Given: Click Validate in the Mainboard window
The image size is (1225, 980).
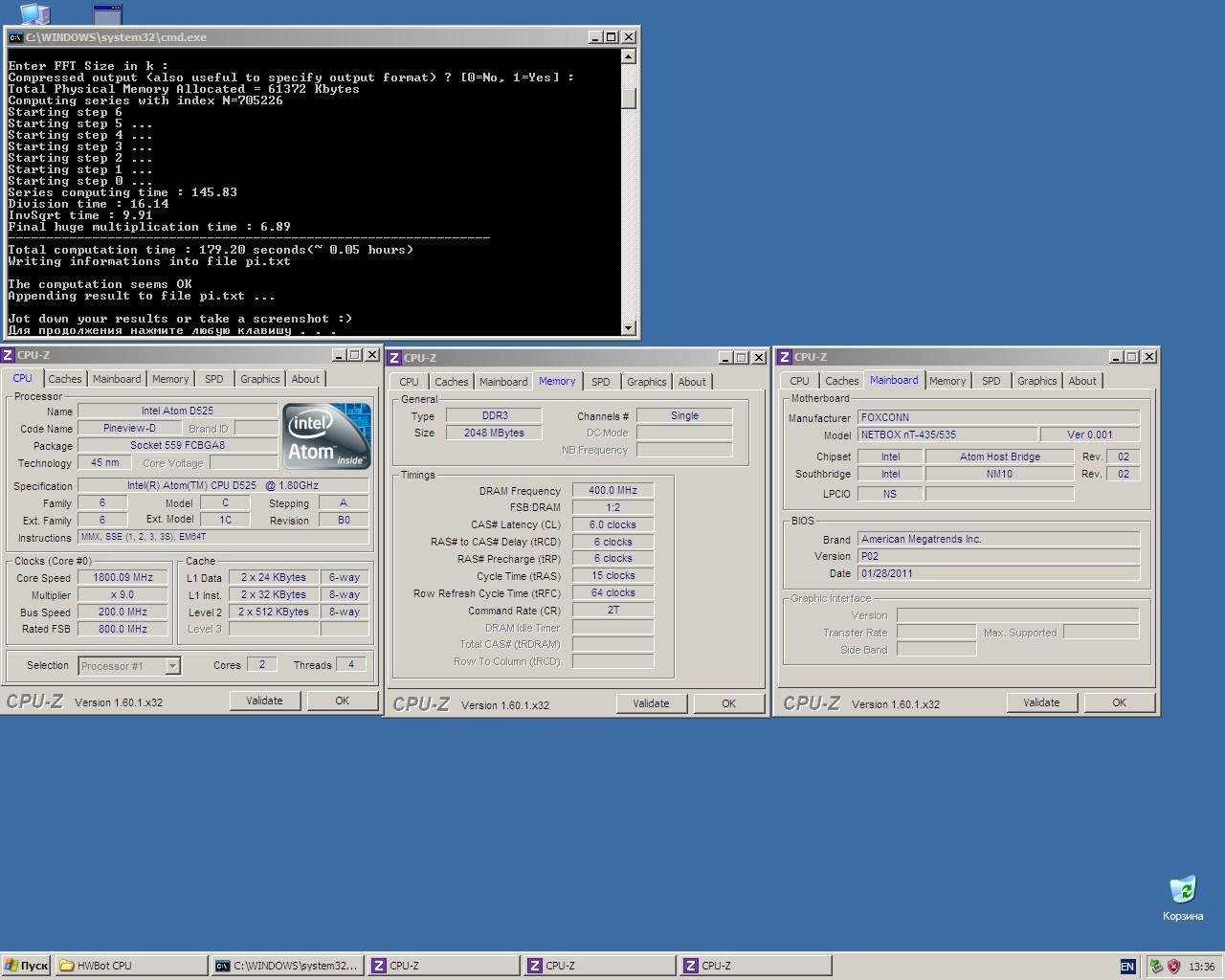Looking at the screenshot, I should pyautogui.click(x=1041, y=702).
